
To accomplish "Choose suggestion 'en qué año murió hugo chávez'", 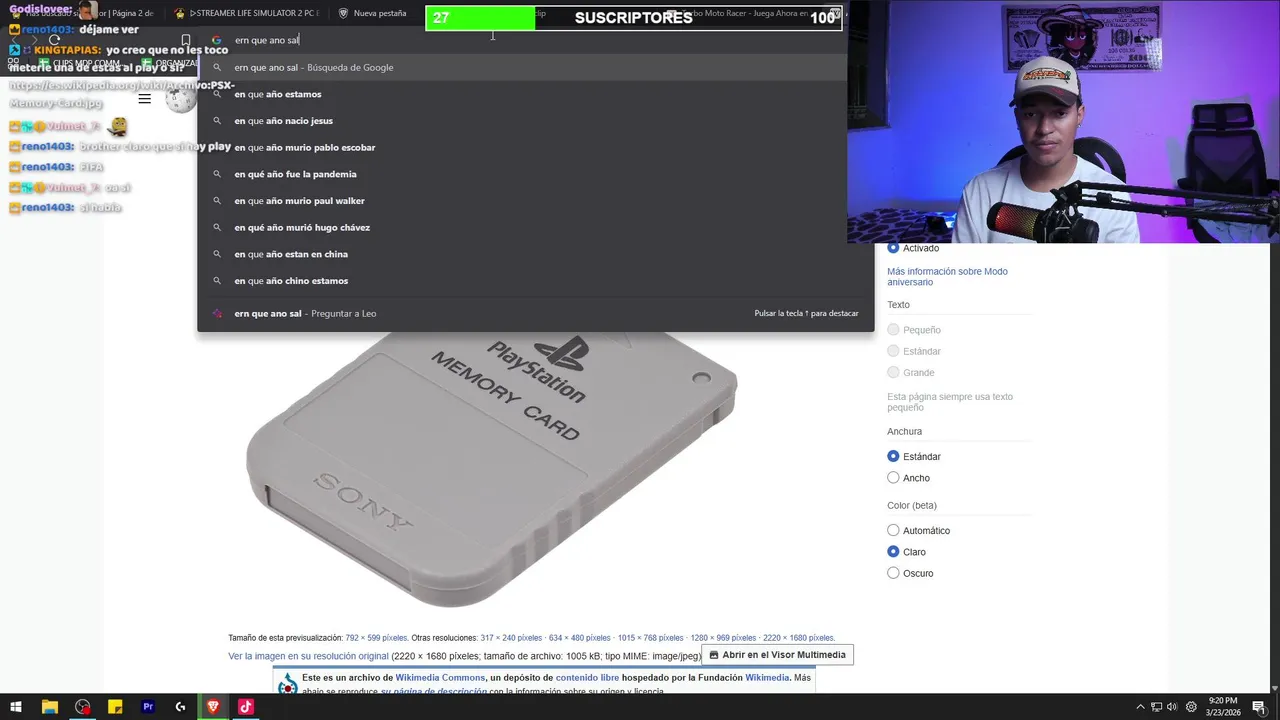I will 535,227.
